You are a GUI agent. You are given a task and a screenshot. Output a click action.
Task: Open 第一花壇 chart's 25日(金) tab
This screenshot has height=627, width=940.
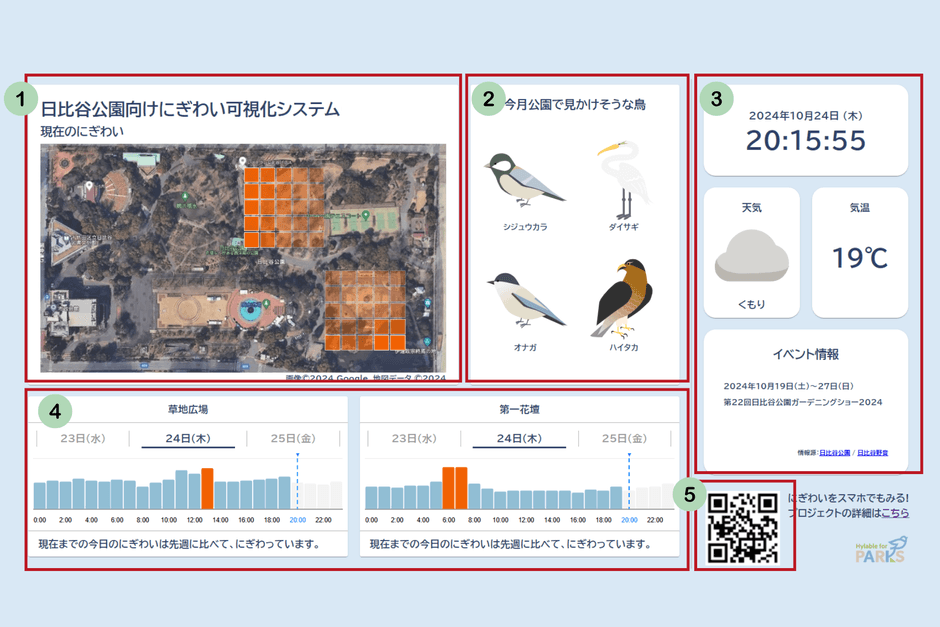(x=625, y=438)
